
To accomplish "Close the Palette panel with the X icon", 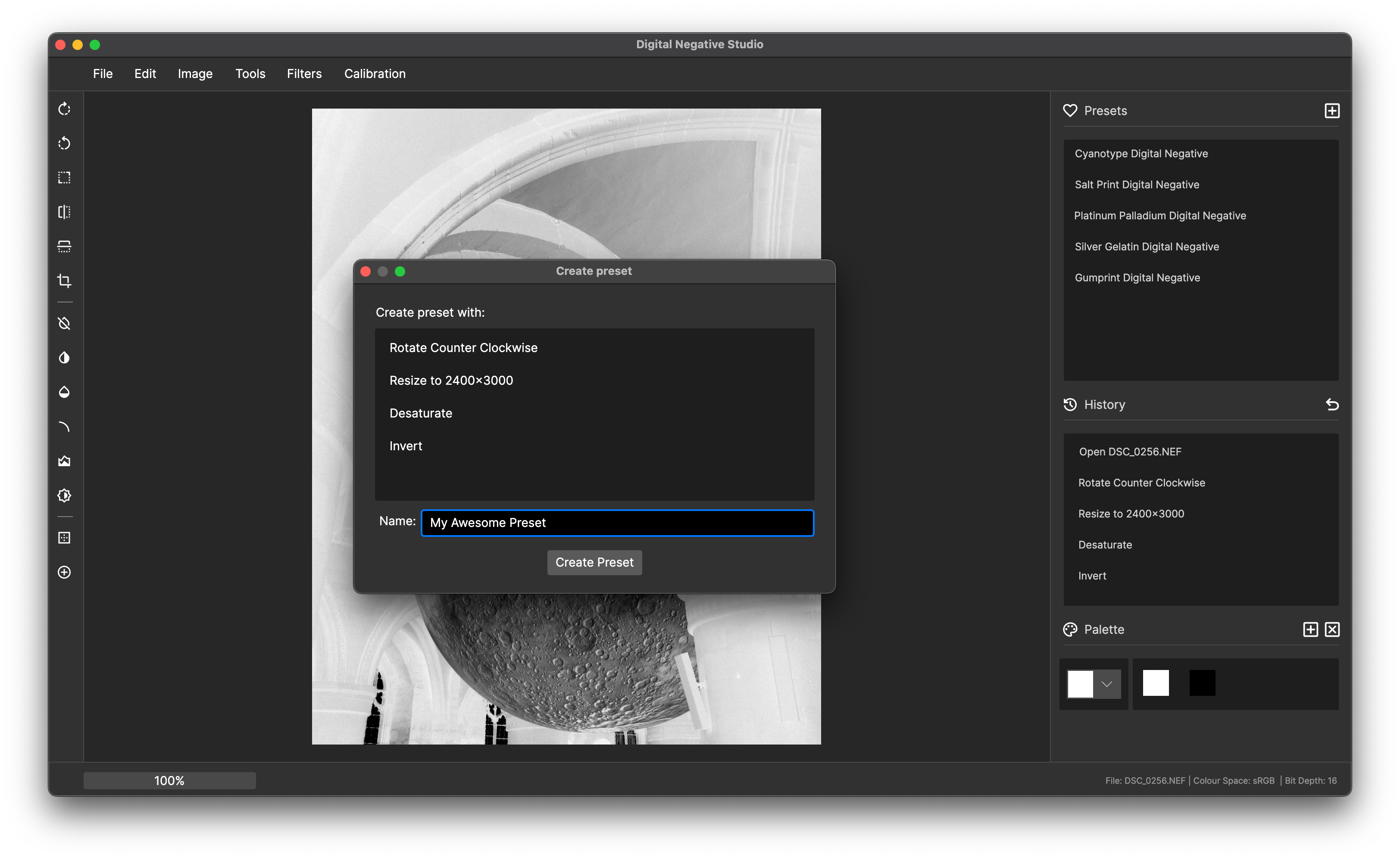I will tap(1333, 629).
